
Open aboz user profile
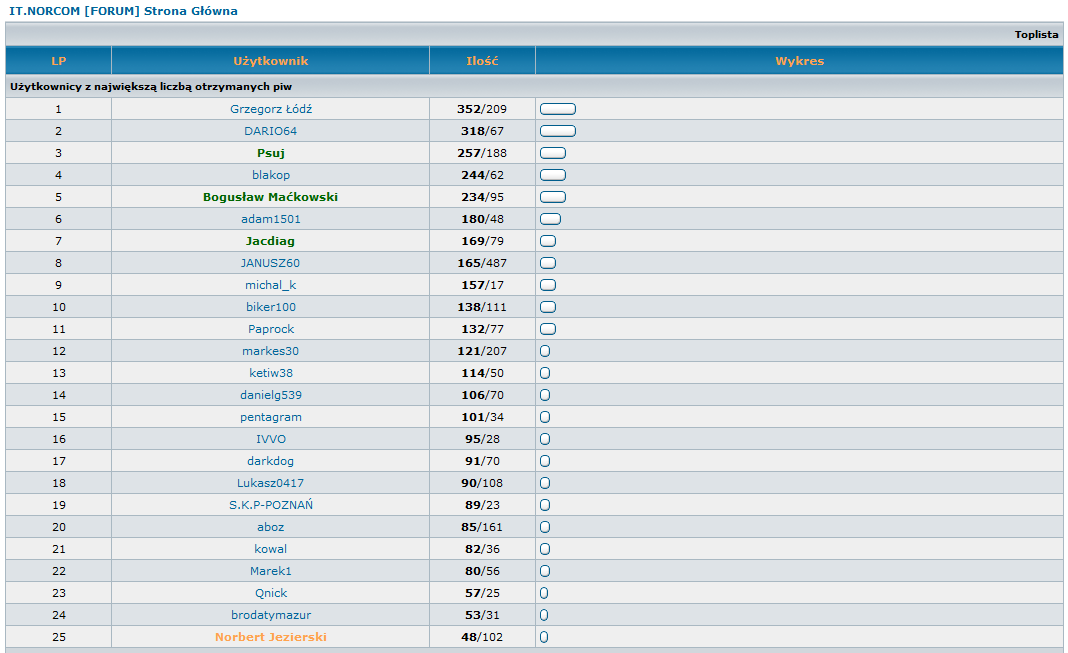270,527
